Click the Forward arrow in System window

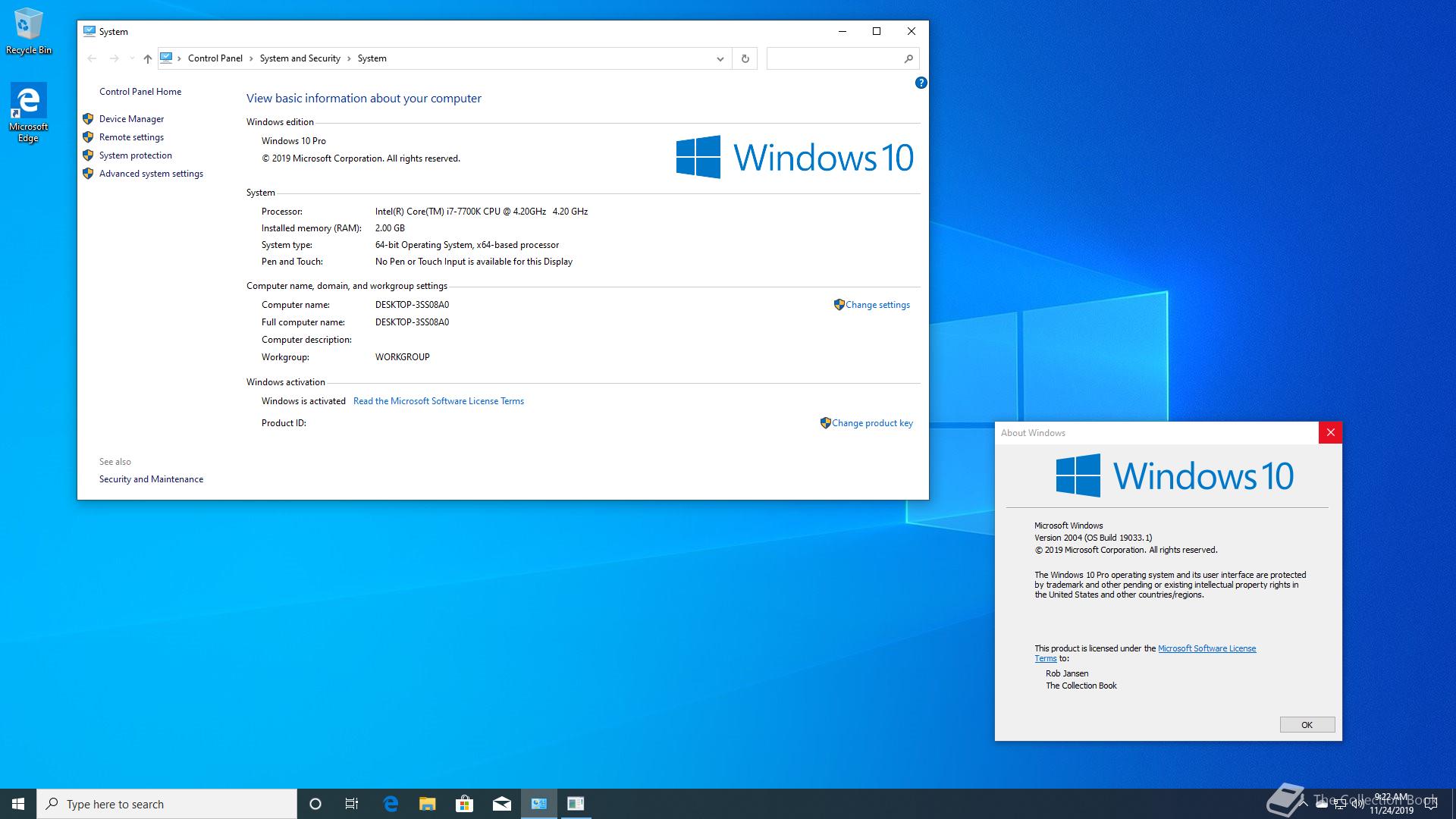tap(114, 58)
